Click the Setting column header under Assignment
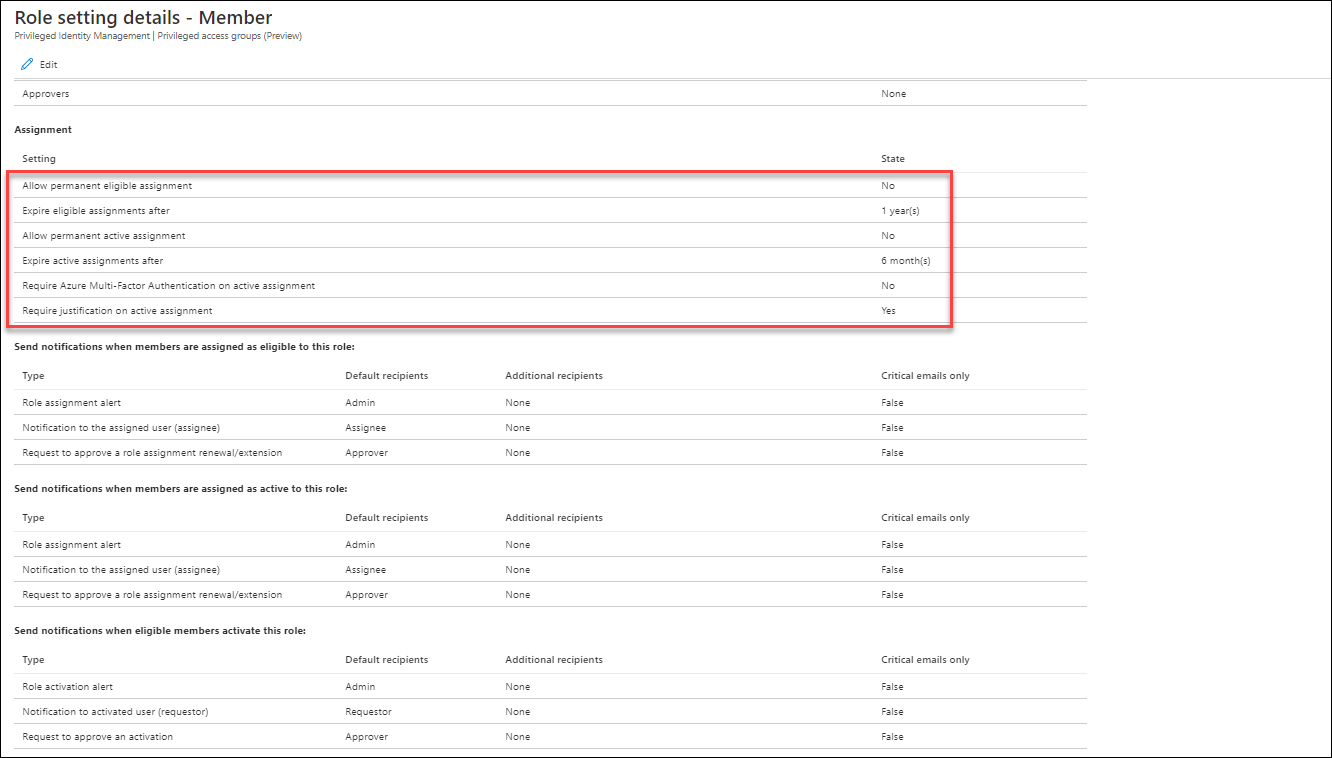 click(39, 159)
